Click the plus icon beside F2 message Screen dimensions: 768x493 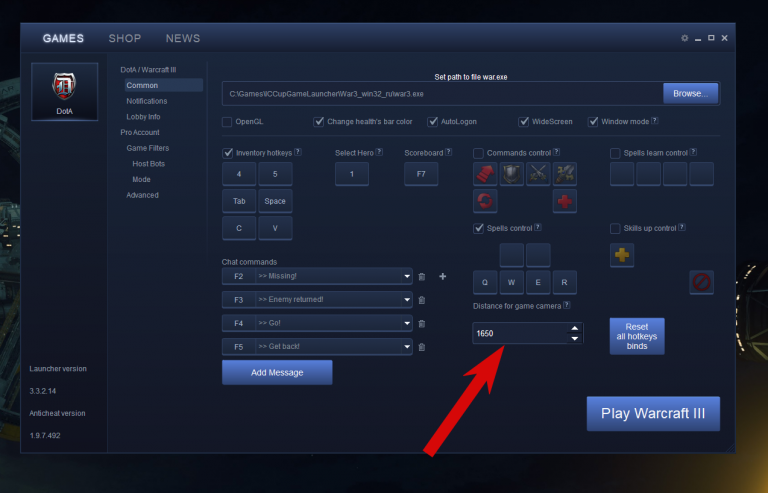tap(442, 277)
